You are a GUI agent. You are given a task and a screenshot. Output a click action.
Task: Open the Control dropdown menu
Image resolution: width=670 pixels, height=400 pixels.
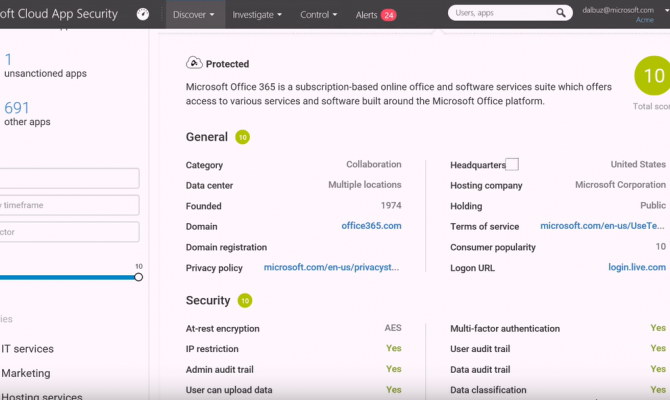(318, 15)
